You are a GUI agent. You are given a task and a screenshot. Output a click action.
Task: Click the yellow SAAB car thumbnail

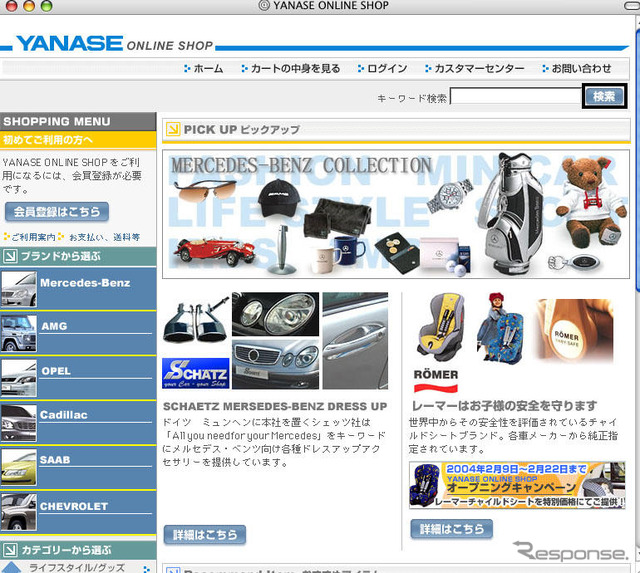19,468
